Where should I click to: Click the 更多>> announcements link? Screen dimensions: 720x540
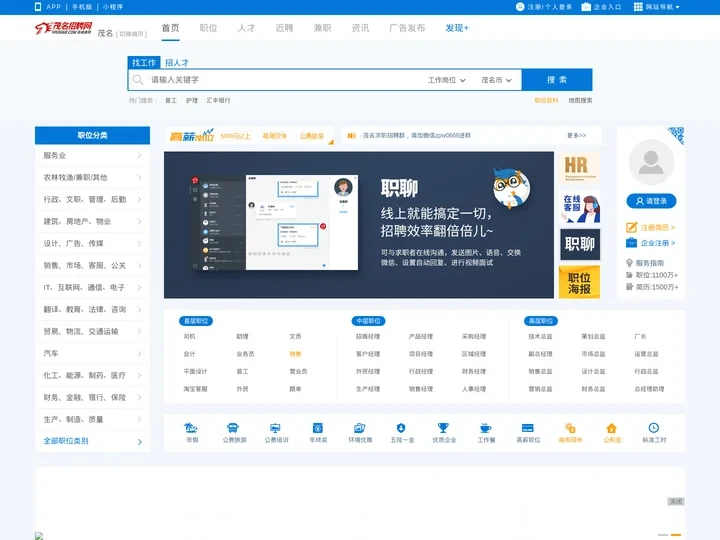tap(577, 135)
